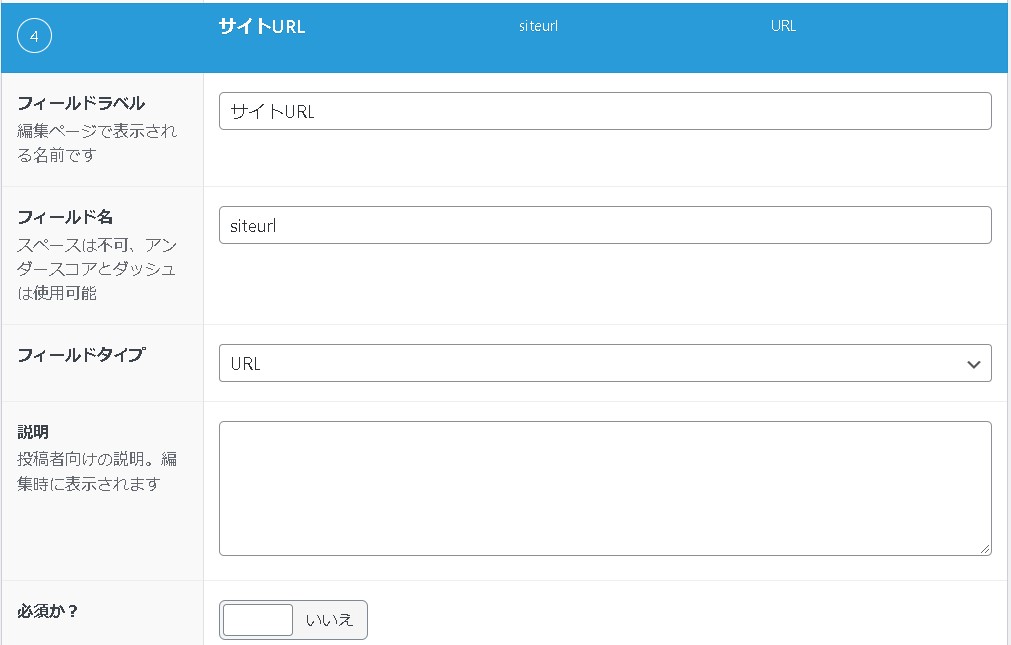Focus the フィールドラベル input containing サイトURL
1011x645 pixels.
coord(604,111)
